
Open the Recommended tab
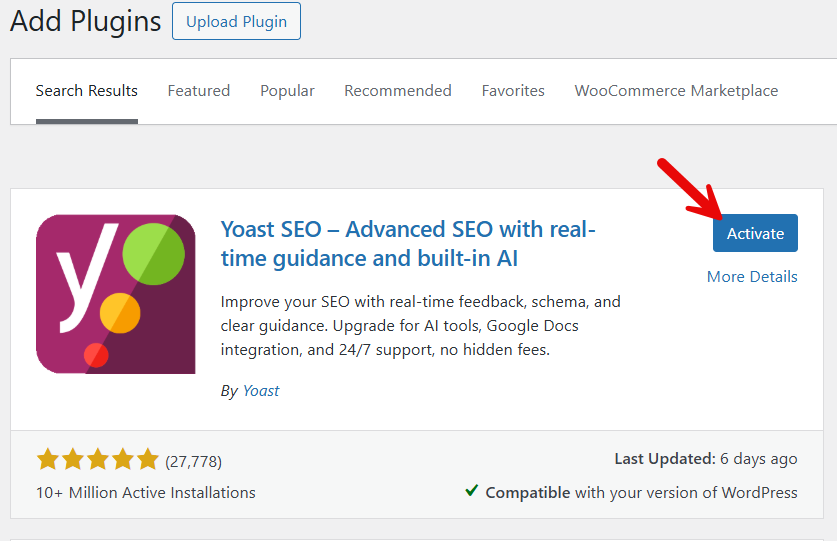[398, 91]
